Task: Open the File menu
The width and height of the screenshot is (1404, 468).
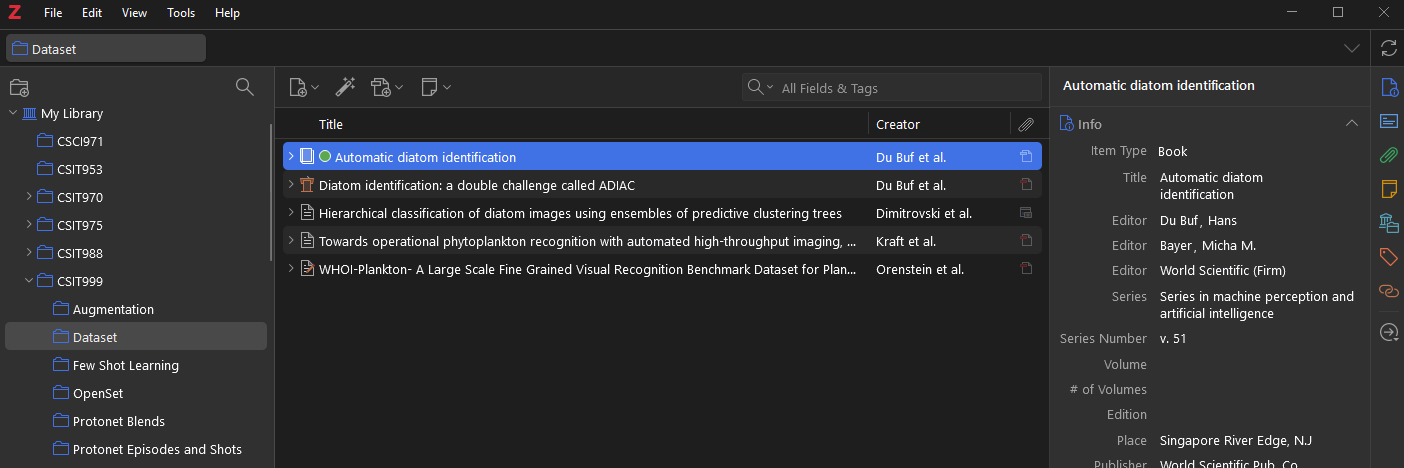Action: [x=53, y=13]
